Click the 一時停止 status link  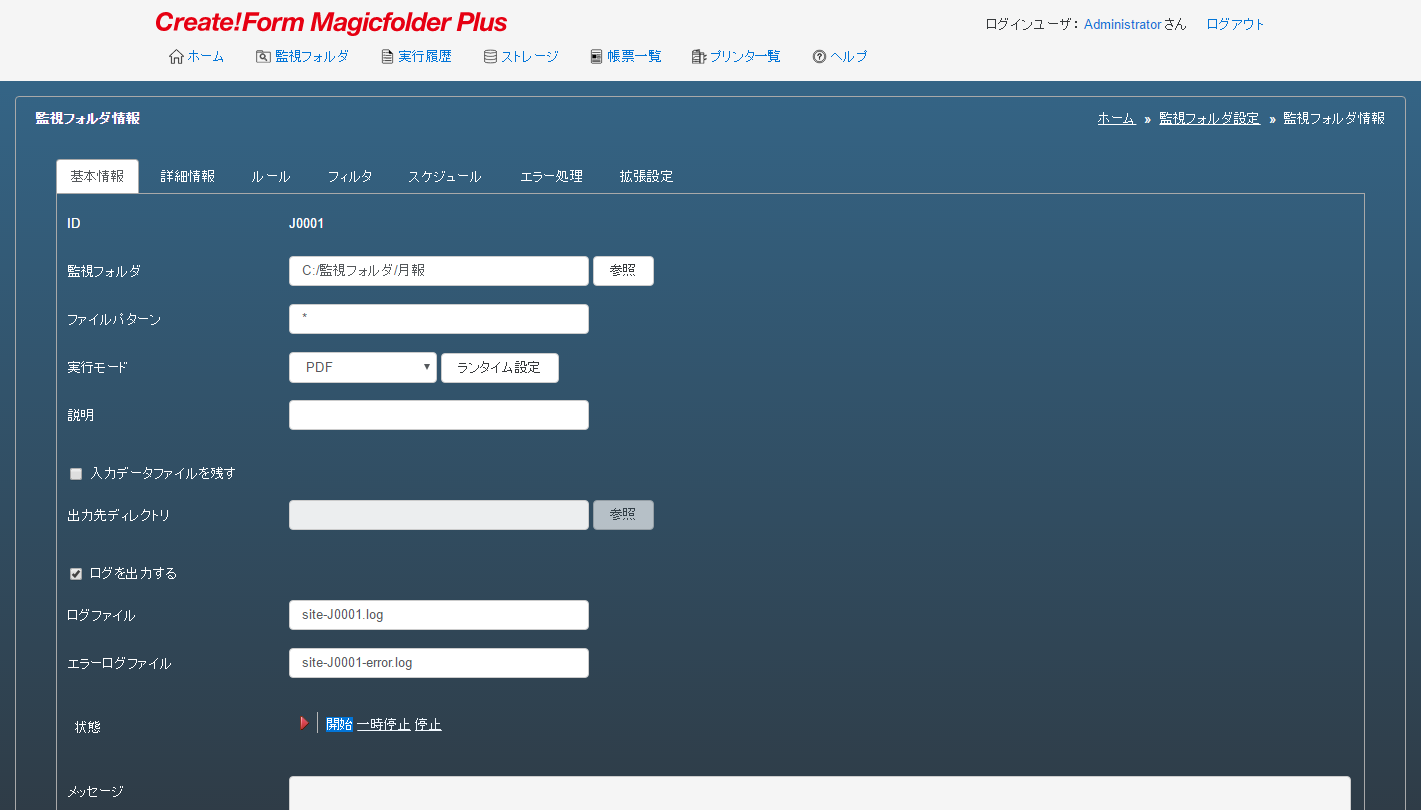point(384,724)
